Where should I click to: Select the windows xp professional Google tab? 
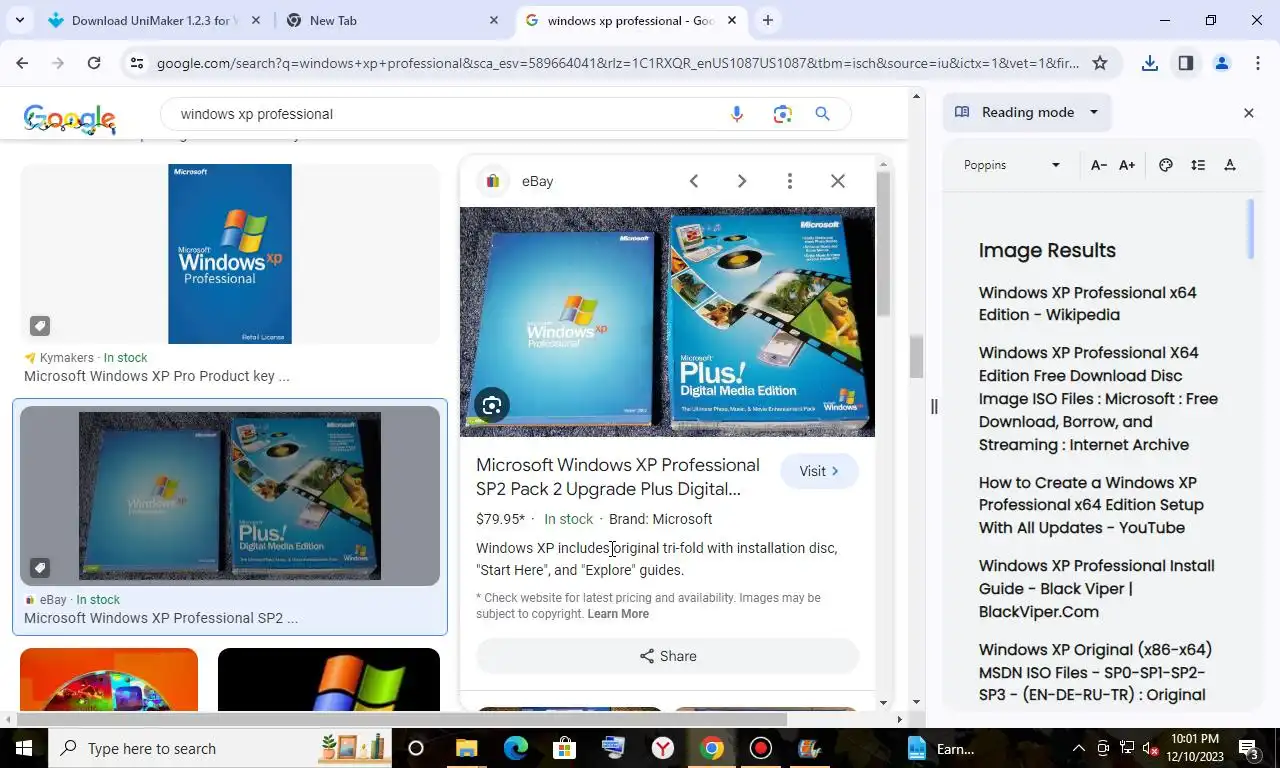[632, 20]
